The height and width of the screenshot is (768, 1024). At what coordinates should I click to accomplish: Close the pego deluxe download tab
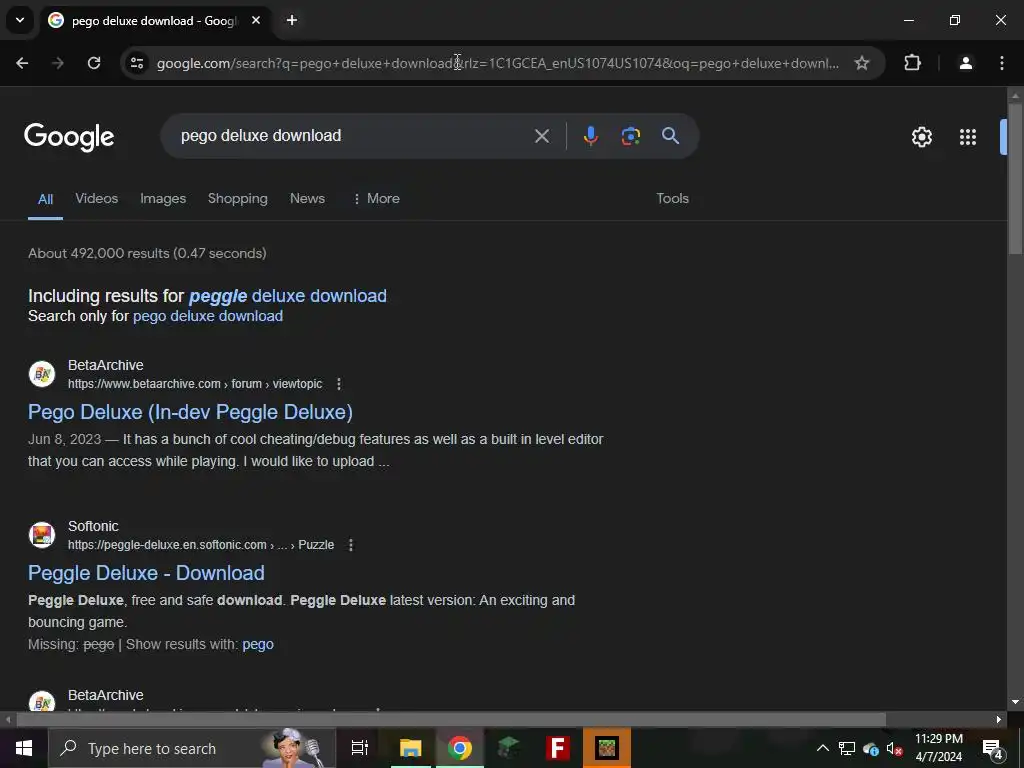click(256, 20)
